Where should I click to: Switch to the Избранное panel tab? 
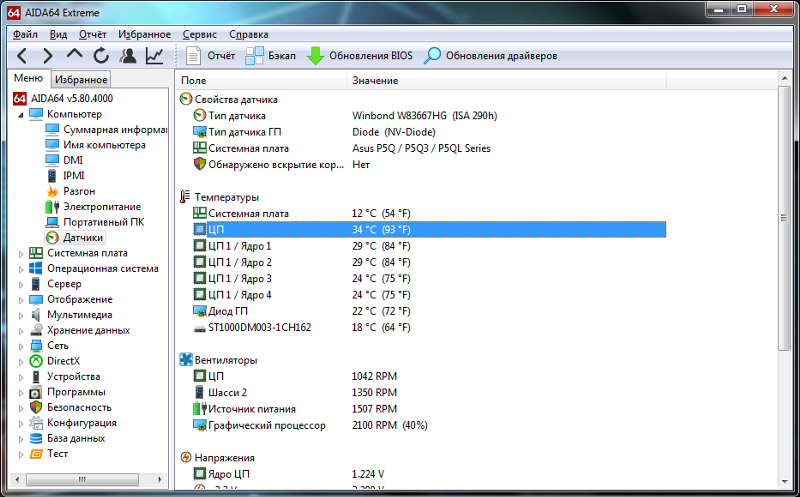(81, 80)
